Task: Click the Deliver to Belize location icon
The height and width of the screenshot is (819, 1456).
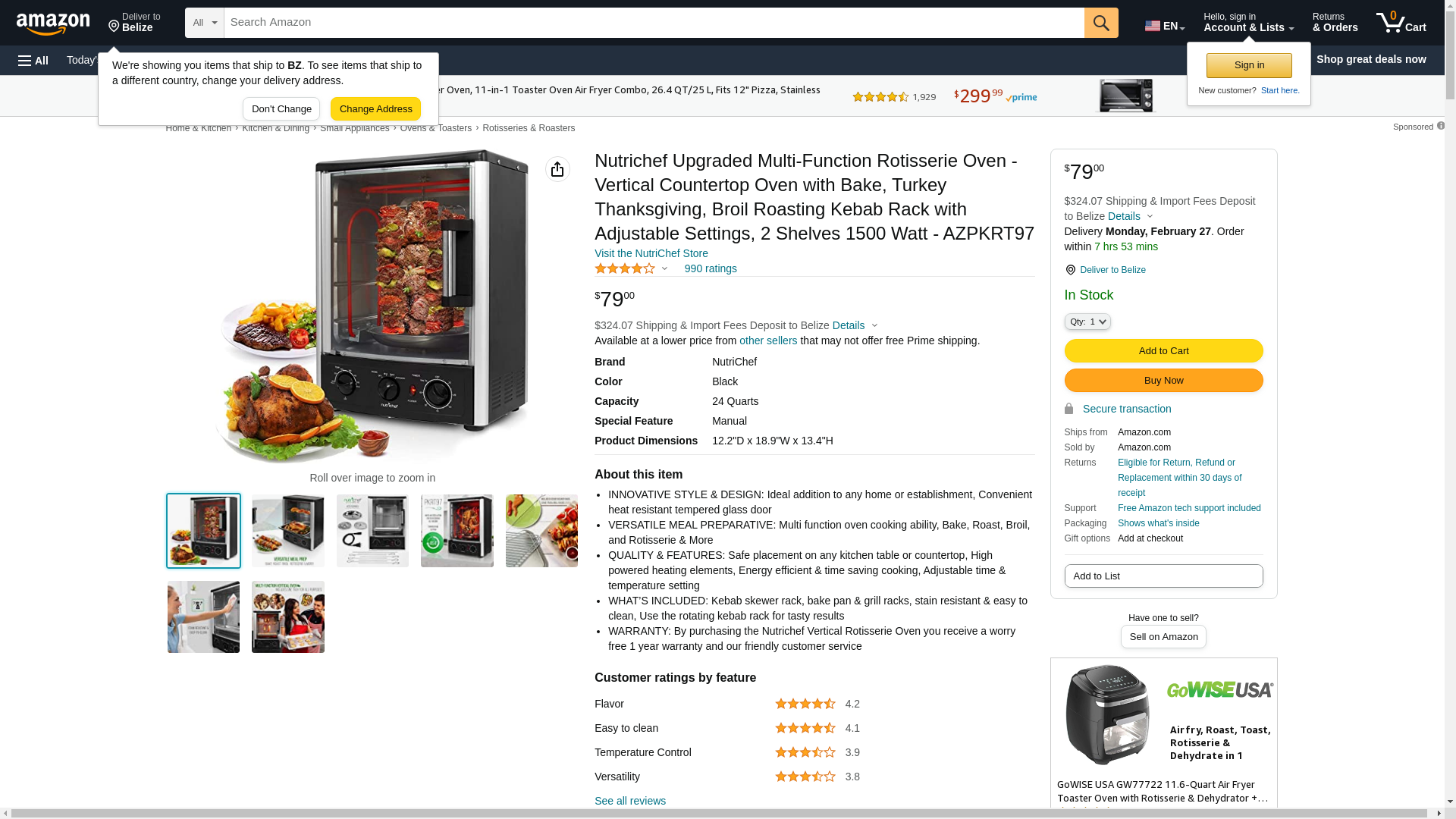Action: click(1070, 270)
